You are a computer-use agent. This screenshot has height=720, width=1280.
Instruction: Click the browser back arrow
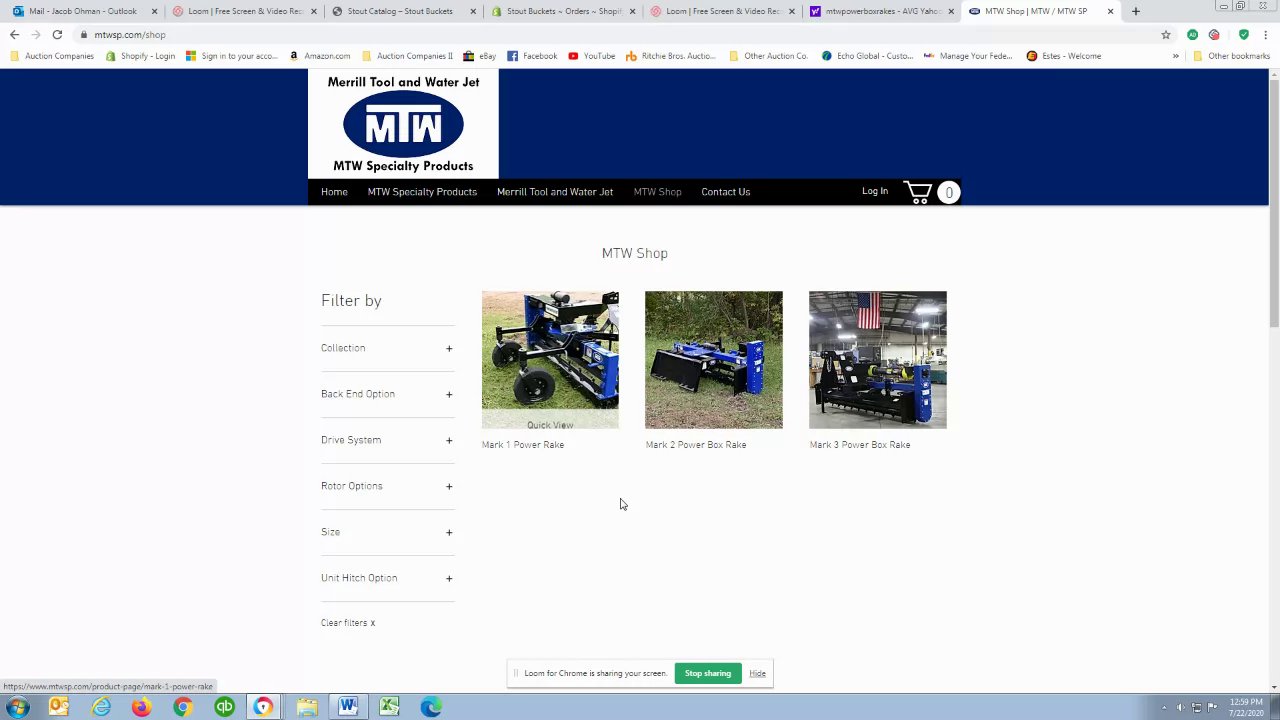(14, 35)
